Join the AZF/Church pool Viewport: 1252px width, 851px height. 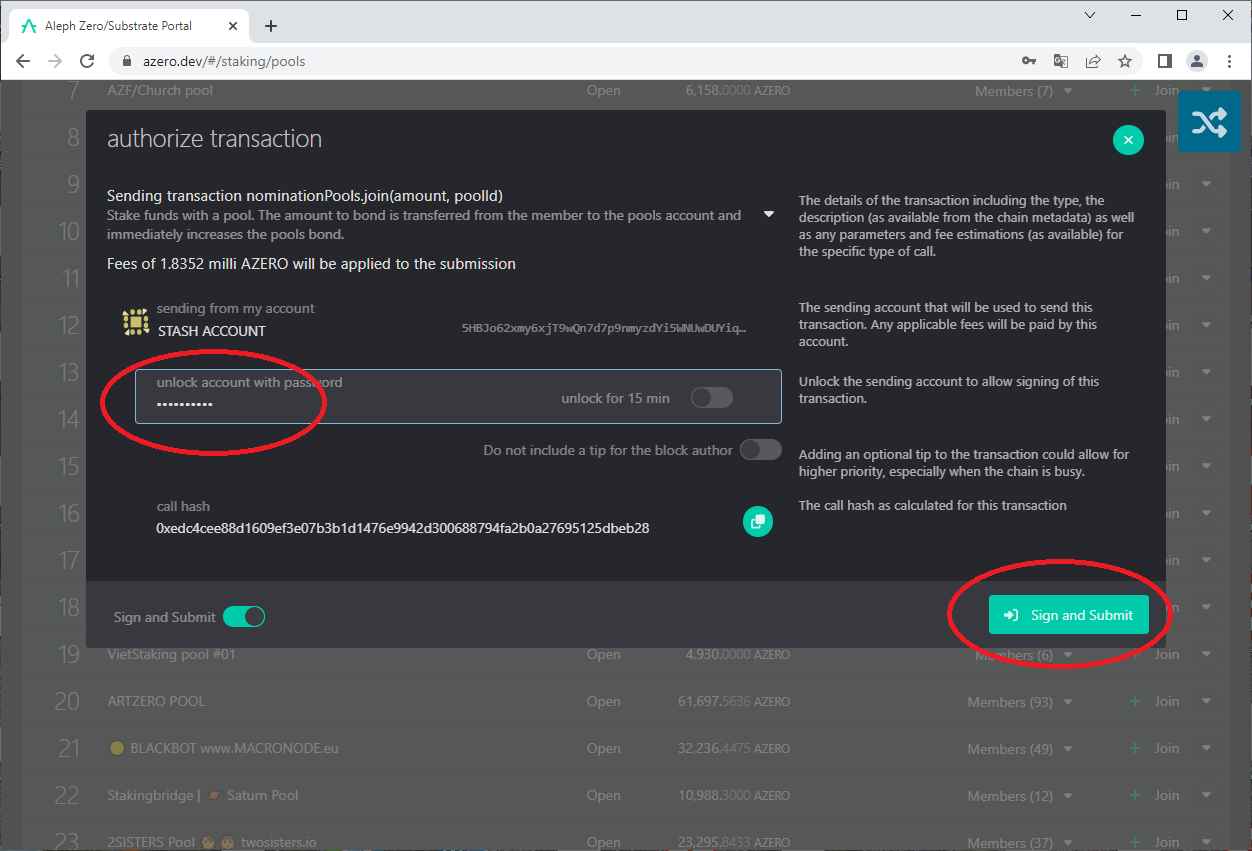(x=1167, y=90)
